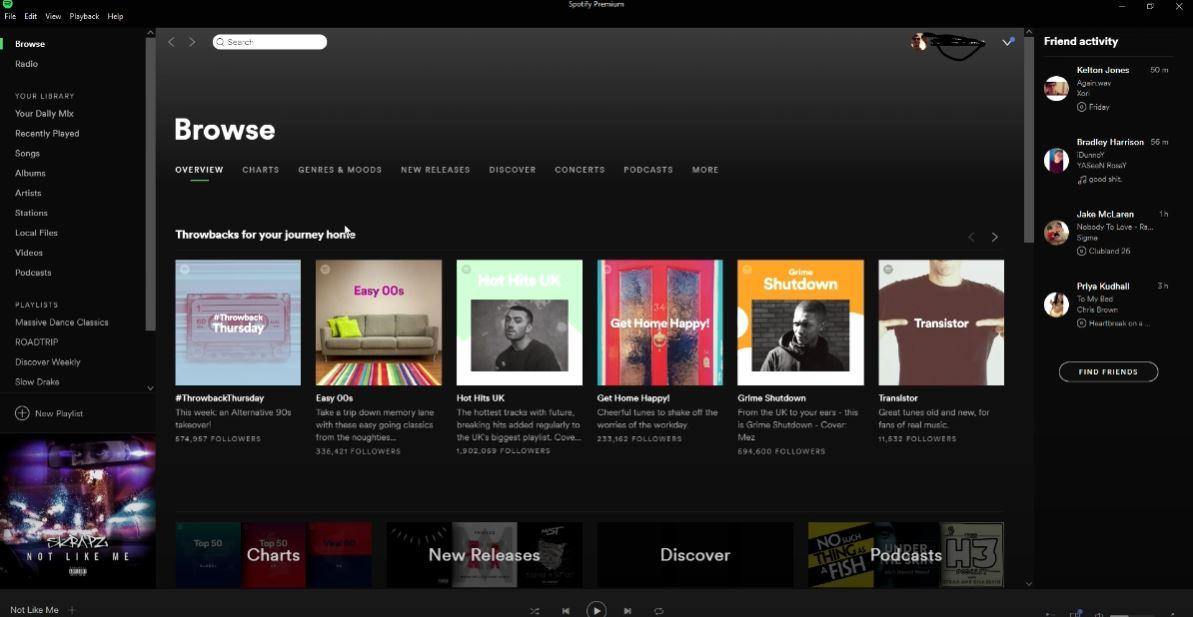This screenshot has height=617, width=1193.
Task: Open the #ThrowbackThursday playlist cover
Action: click(238, 323)
